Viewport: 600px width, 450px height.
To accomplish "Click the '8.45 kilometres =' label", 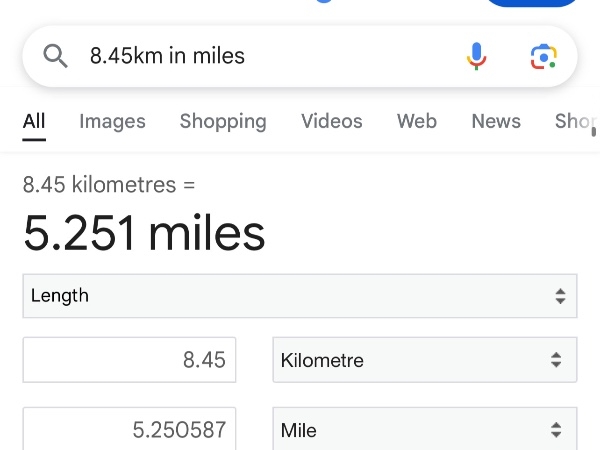I will click(109, 184).
